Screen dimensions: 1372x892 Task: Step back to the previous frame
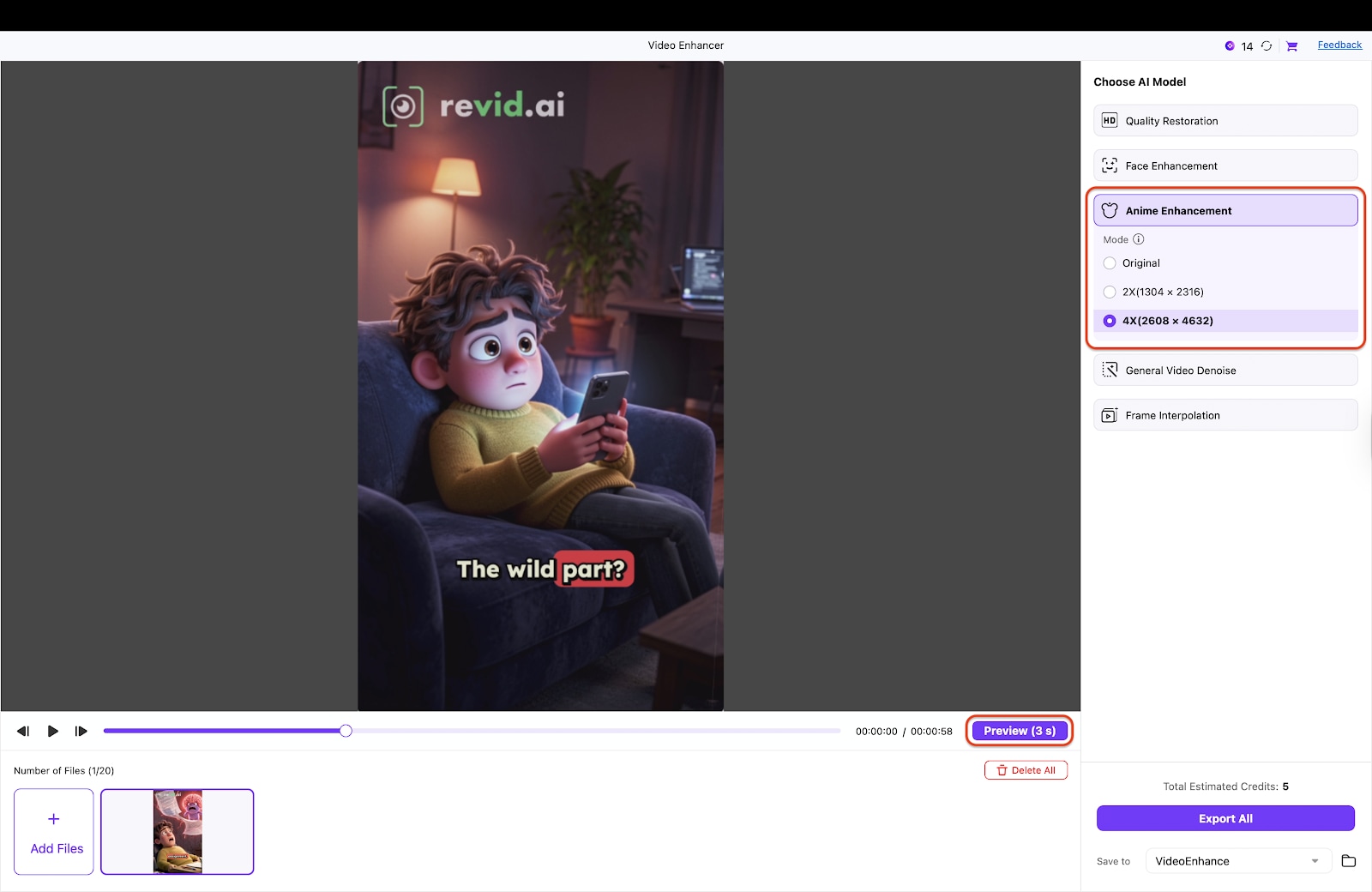23,732
